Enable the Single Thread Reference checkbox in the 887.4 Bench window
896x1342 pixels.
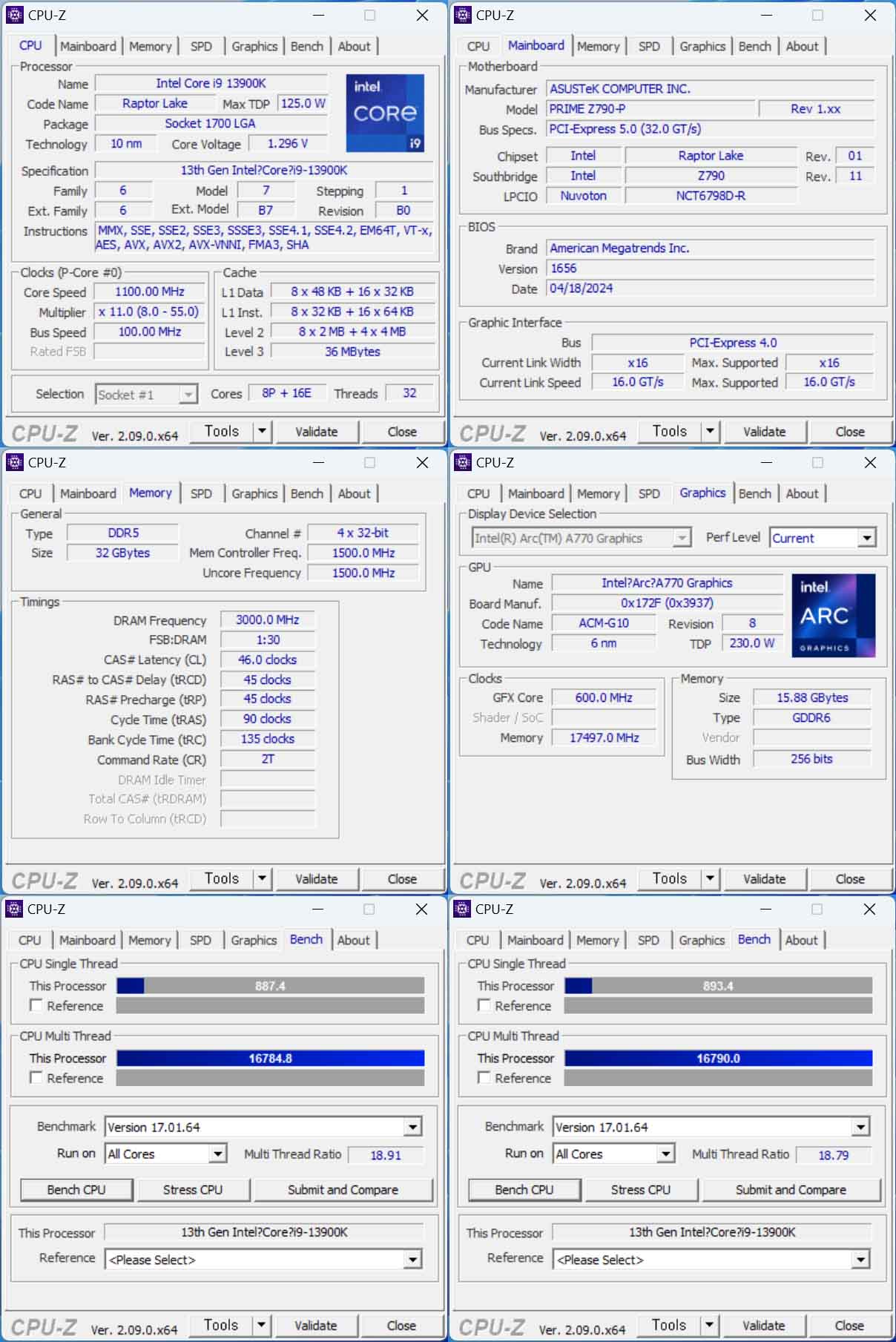click(36, 1005)
